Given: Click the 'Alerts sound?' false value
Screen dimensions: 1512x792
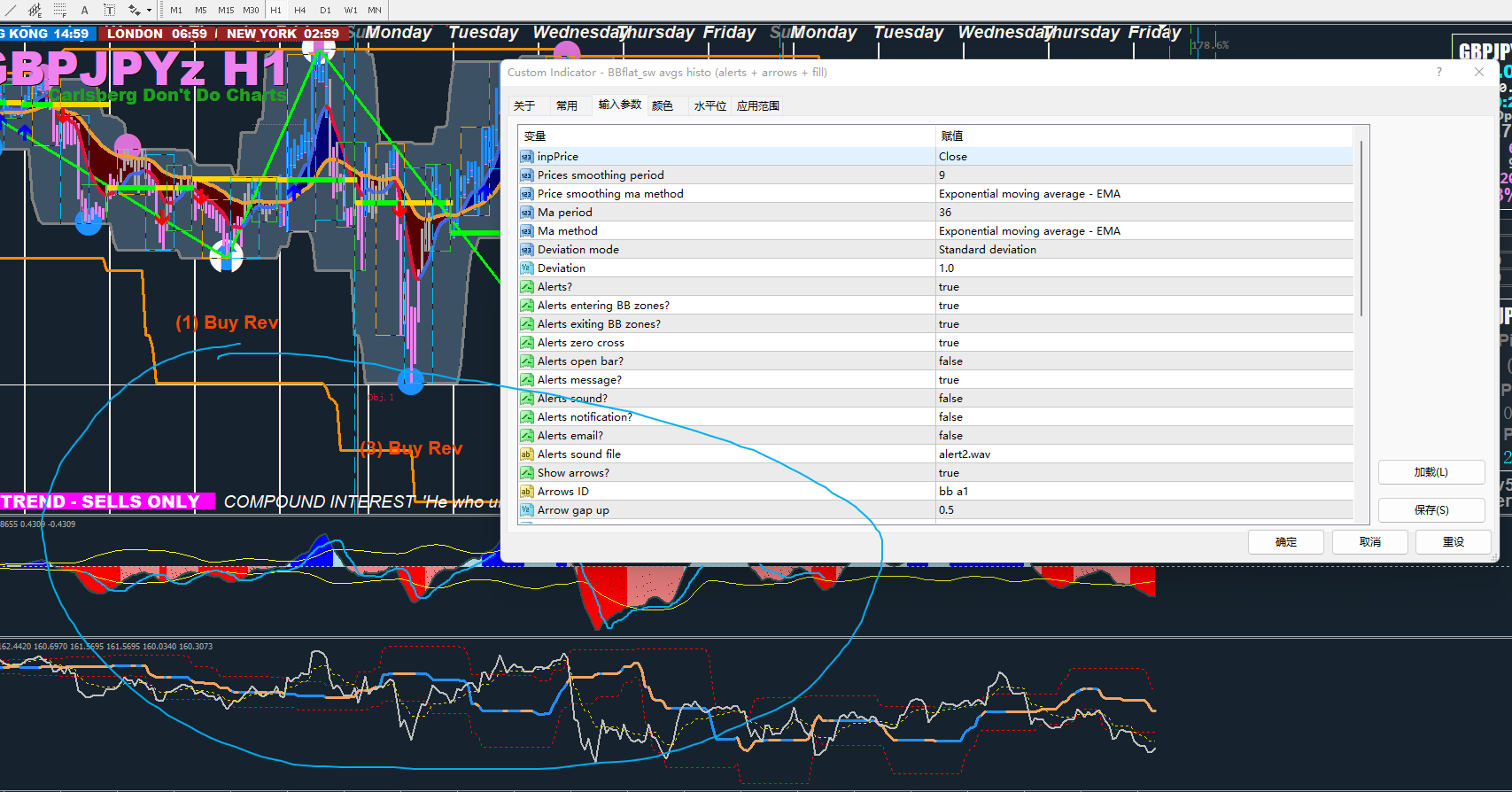Looking at the screenshot, I should click(950, 399).
